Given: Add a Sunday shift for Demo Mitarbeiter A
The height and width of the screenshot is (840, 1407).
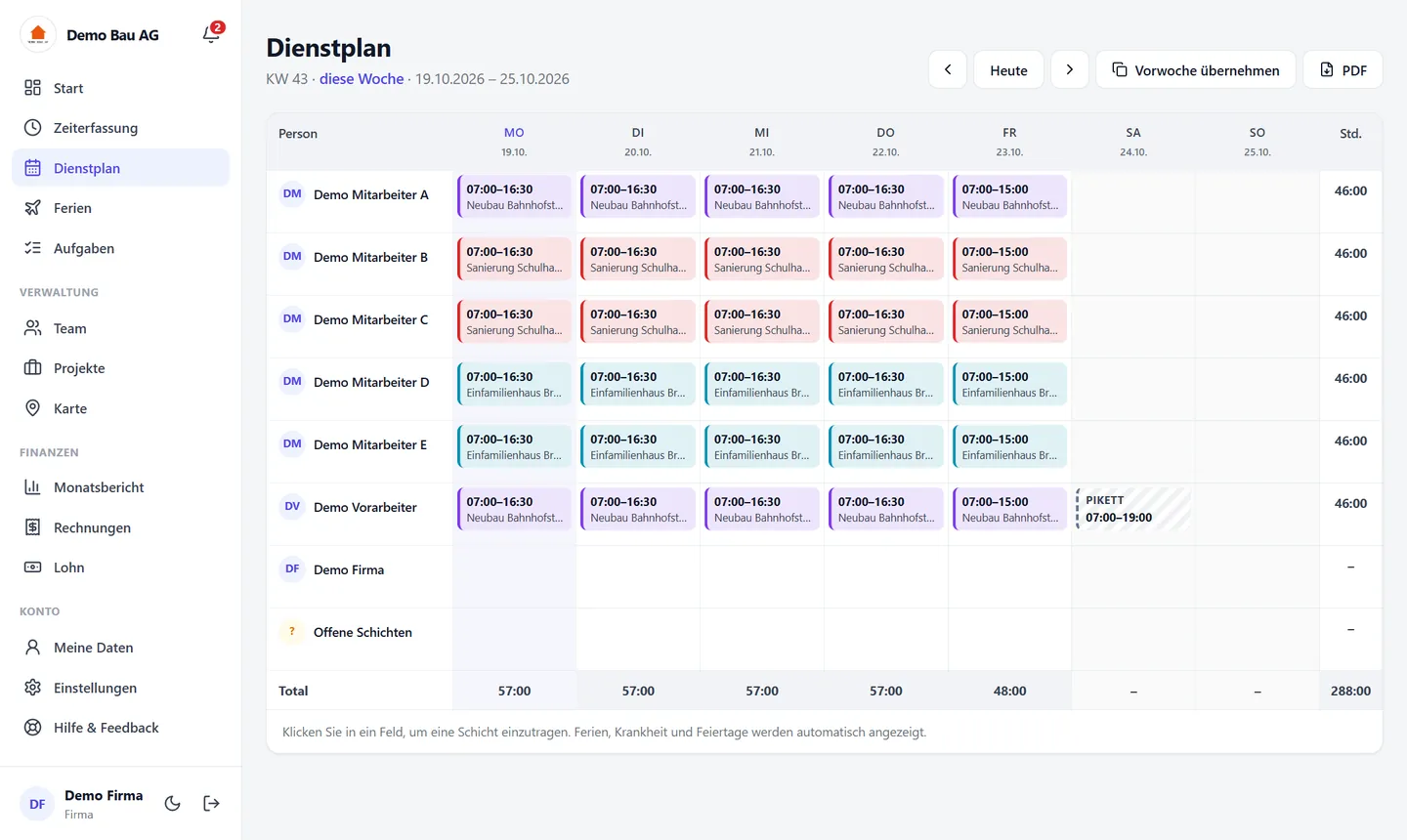Looking at the screenshot, I should click(x=1258, y=201).
